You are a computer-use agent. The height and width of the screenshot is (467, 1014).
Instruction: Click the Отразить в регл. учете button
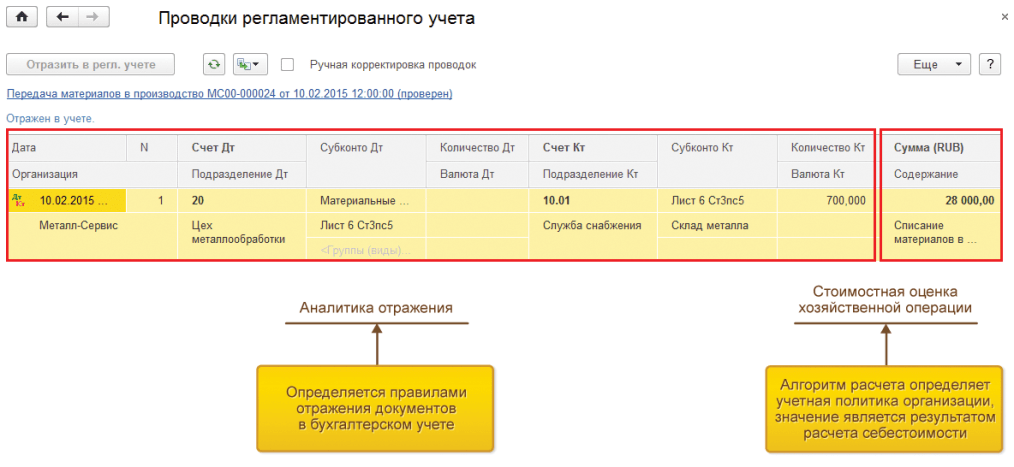click(91, 64)
